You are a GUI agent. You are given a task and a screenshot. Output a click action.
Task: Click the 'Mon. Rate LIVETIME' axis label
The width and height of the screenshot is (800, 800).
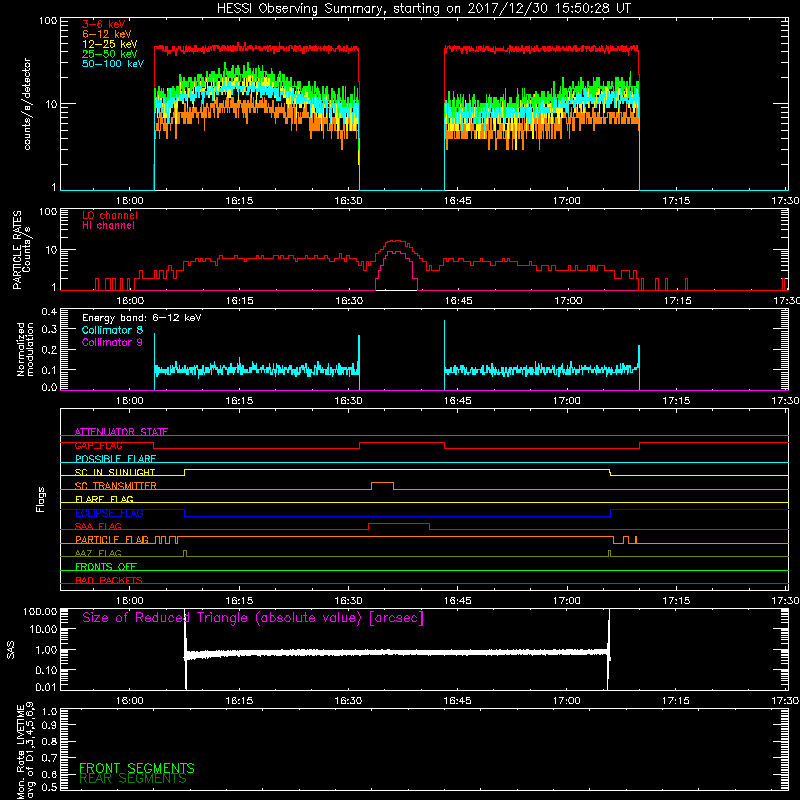point(20,752)
